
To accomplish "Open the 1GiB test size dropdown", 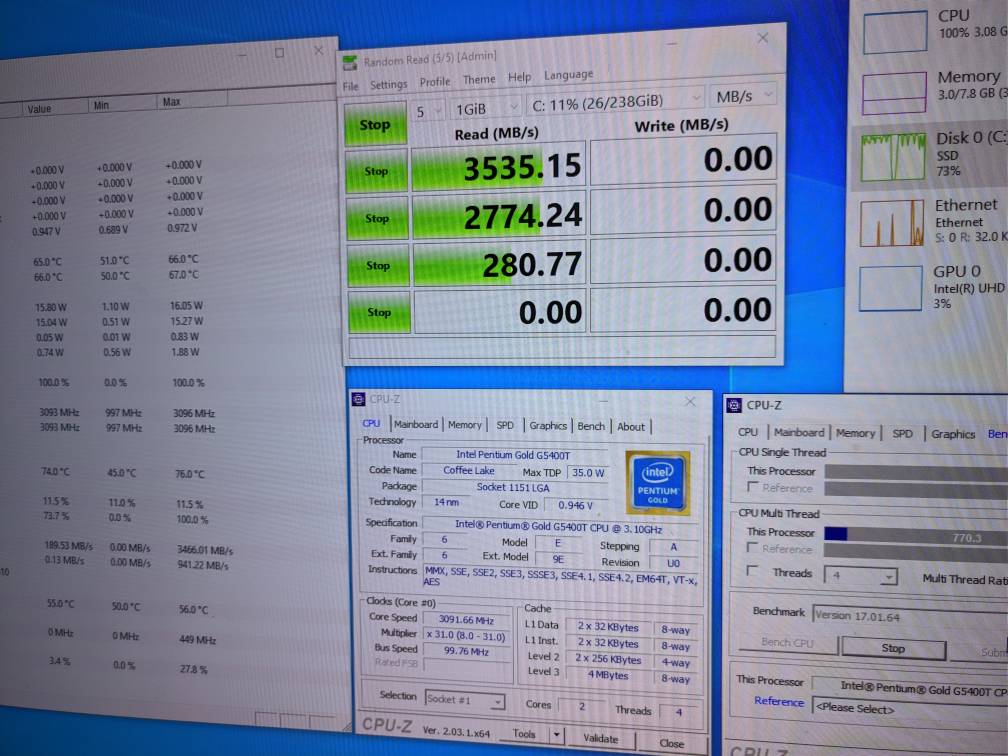I will (486, 109).
